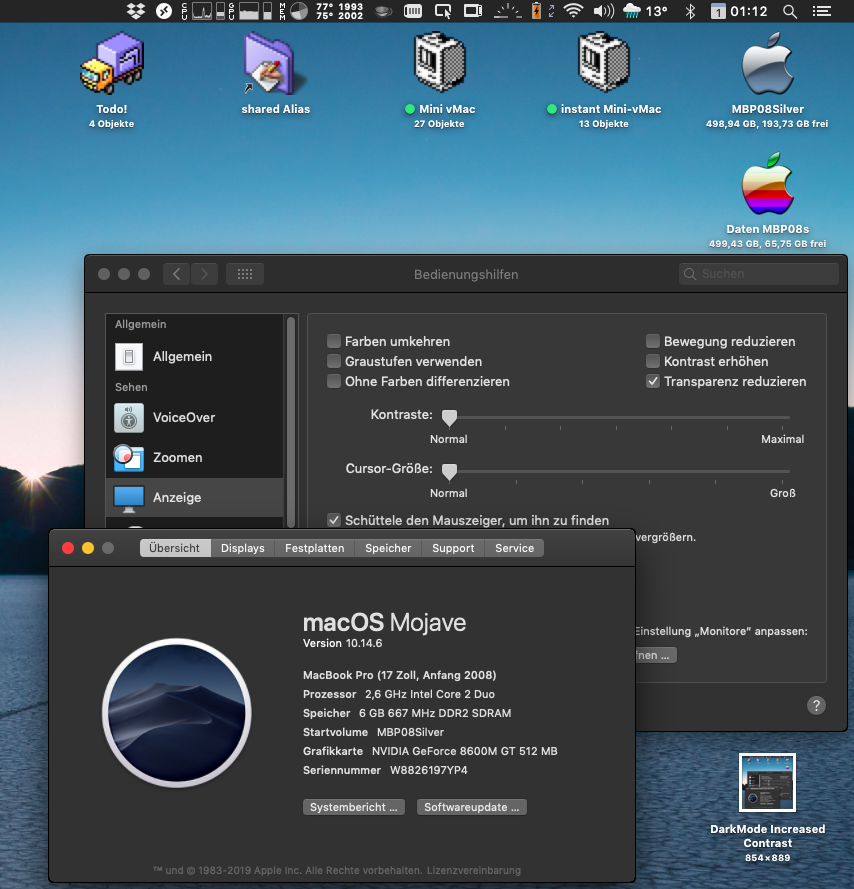Open the weather widget showing 13°
This screenshot has width=854, height=889.
(x=645, y=11)
